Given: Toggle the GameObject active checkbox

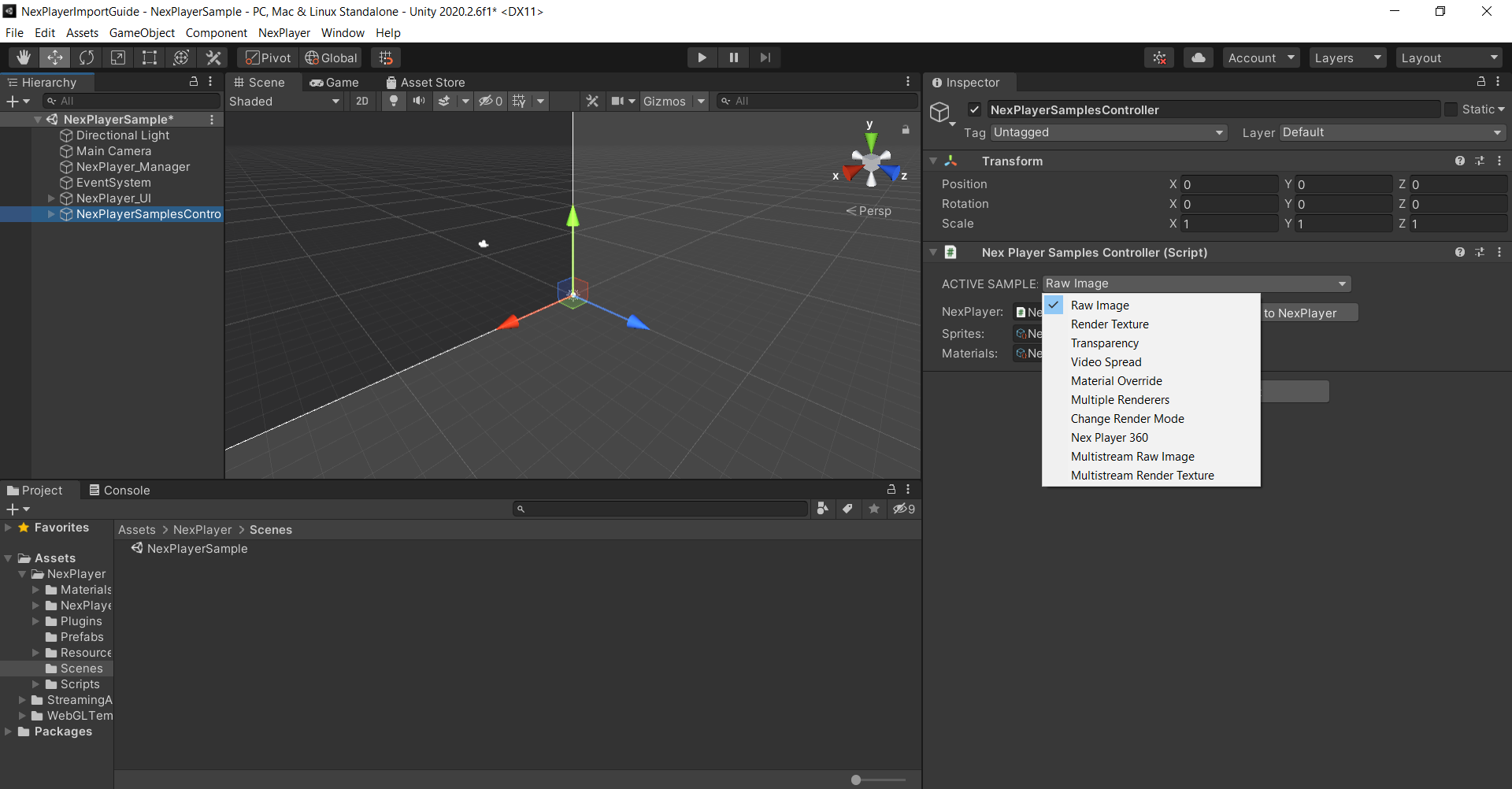Looking at the screenshot, I should [x=974, y=109].
